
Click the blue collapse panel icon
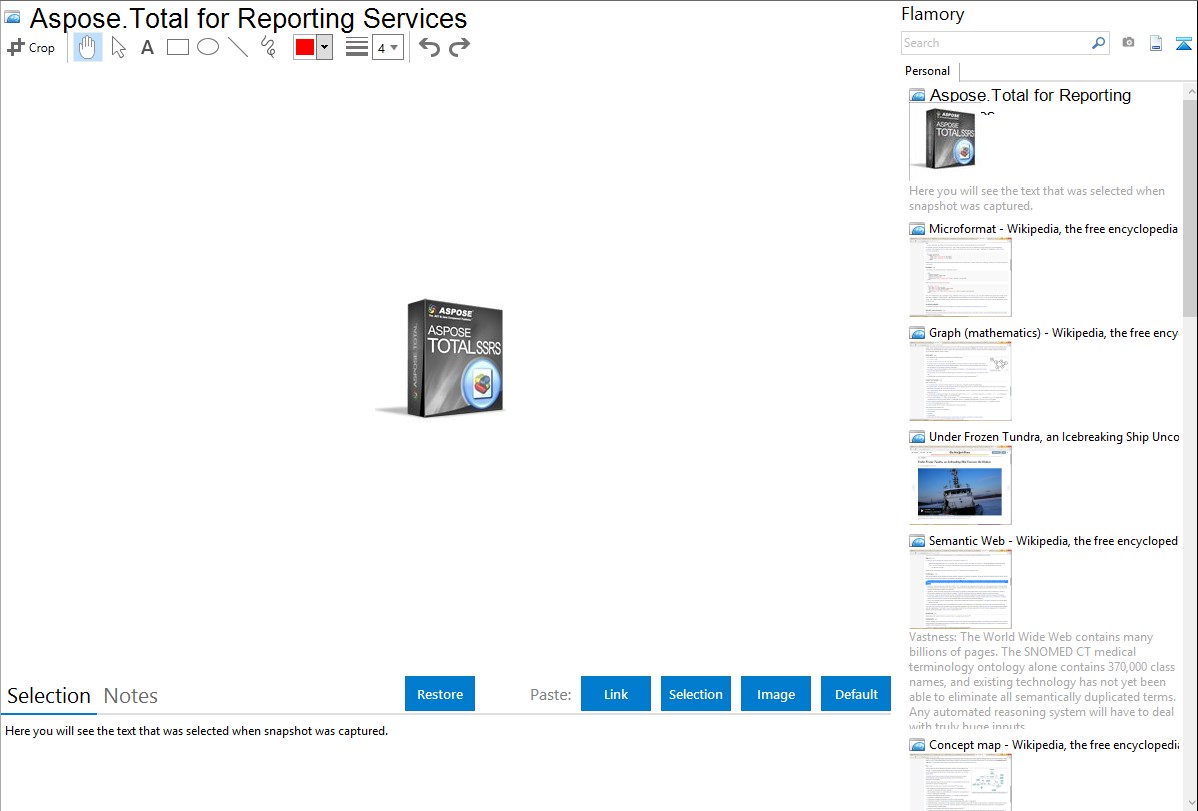tap(1183, 43)
